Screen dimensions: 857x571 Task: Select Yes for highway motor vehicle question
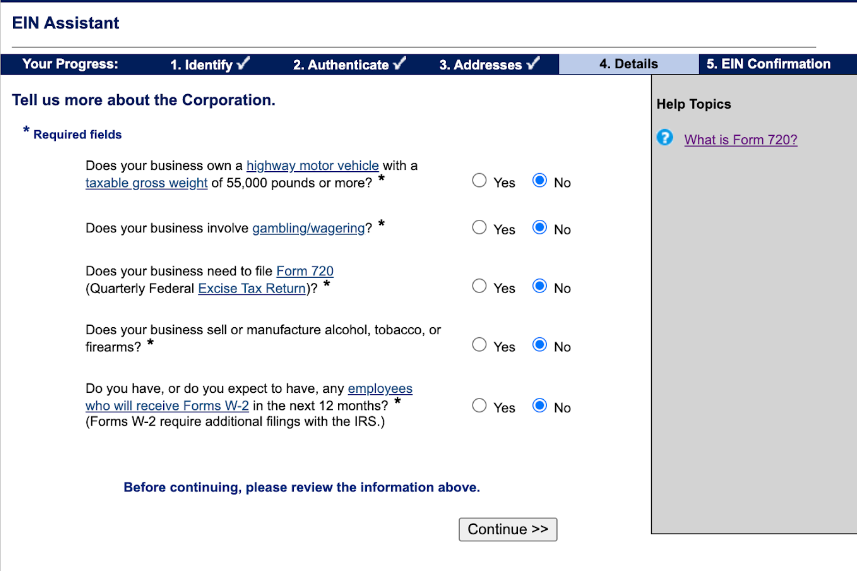(x=480, y=181)
